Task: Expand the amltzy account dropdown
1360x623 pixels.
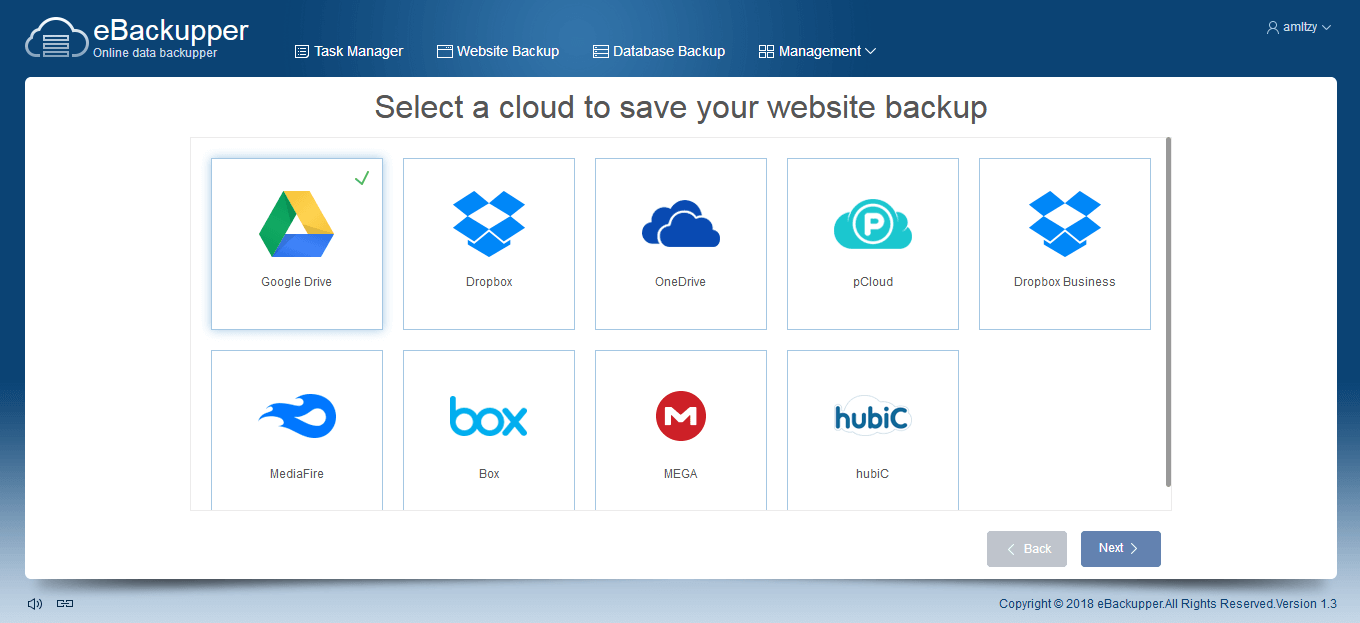Action: click(1299, 28)
